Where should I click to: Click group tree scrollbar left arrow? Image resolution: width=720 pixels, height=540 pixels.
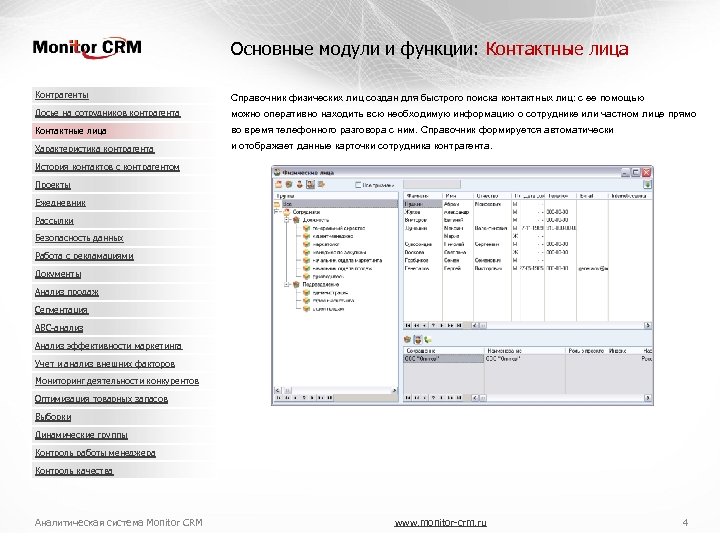coord(278,390)
